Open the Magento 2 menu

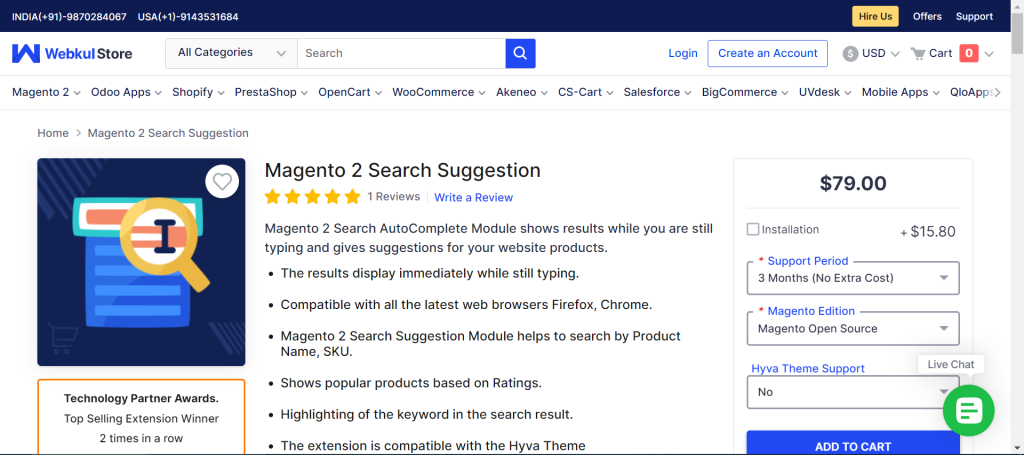(46, 92)
